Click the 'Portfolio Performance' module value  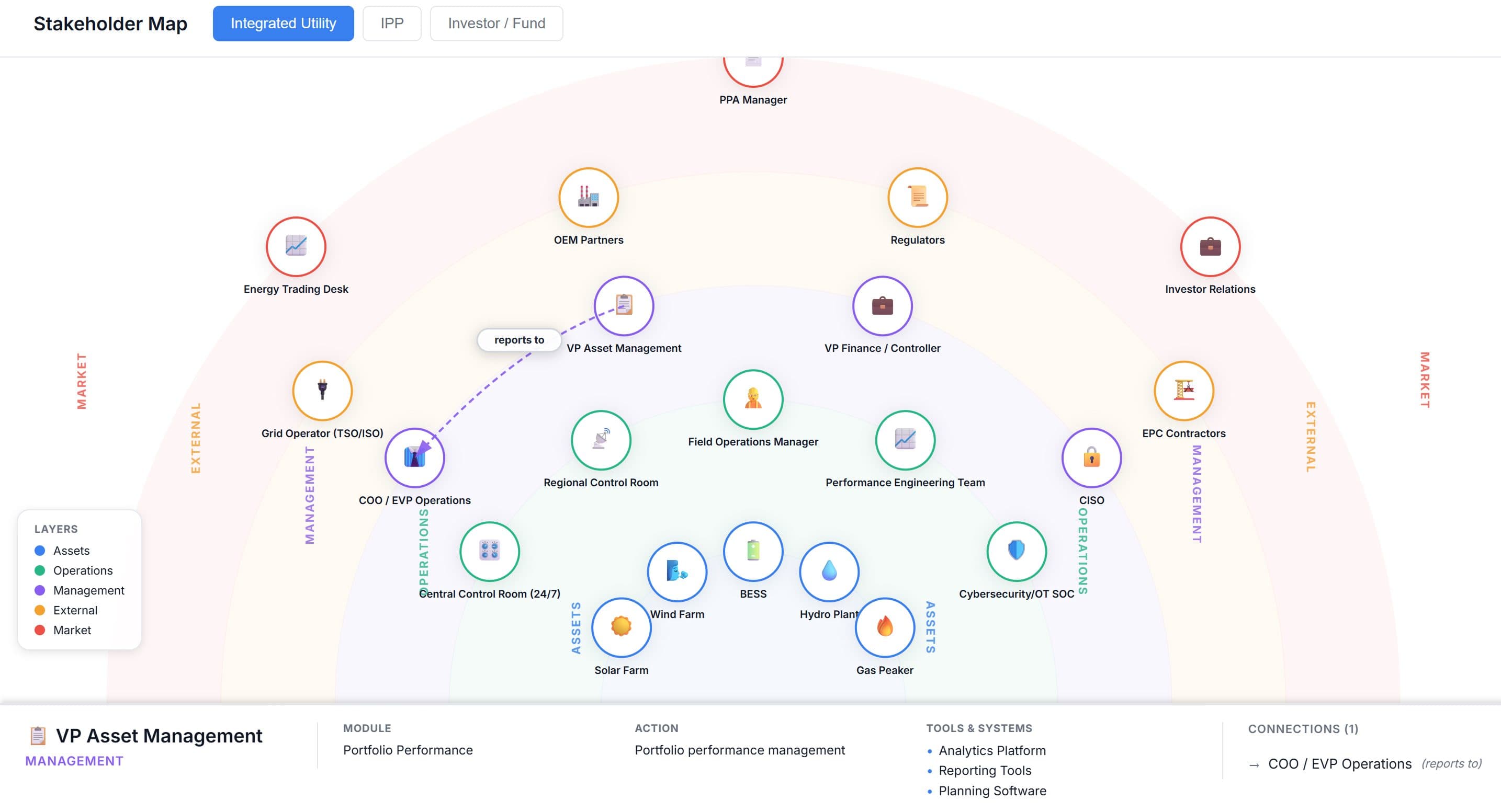point(408,750)
